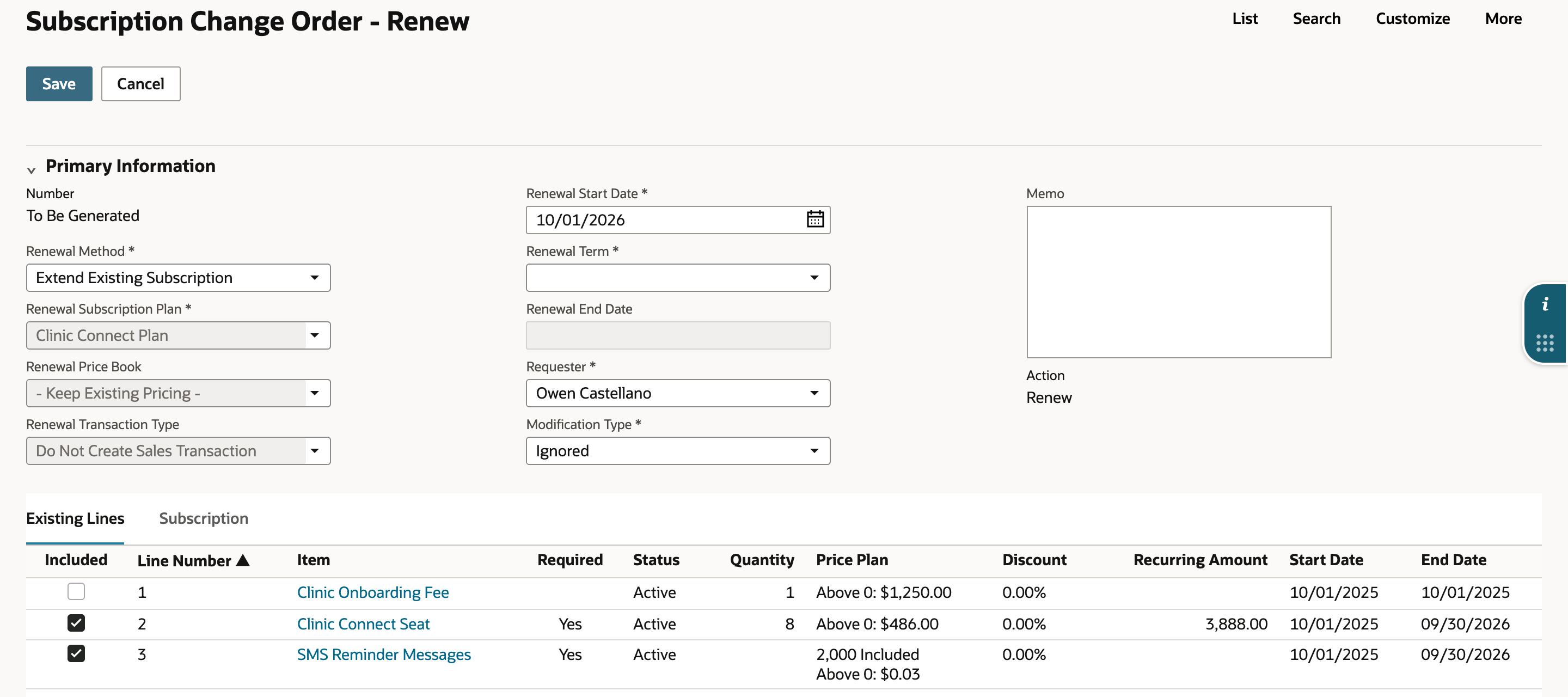Click the Discount column header

point(1034,560)
